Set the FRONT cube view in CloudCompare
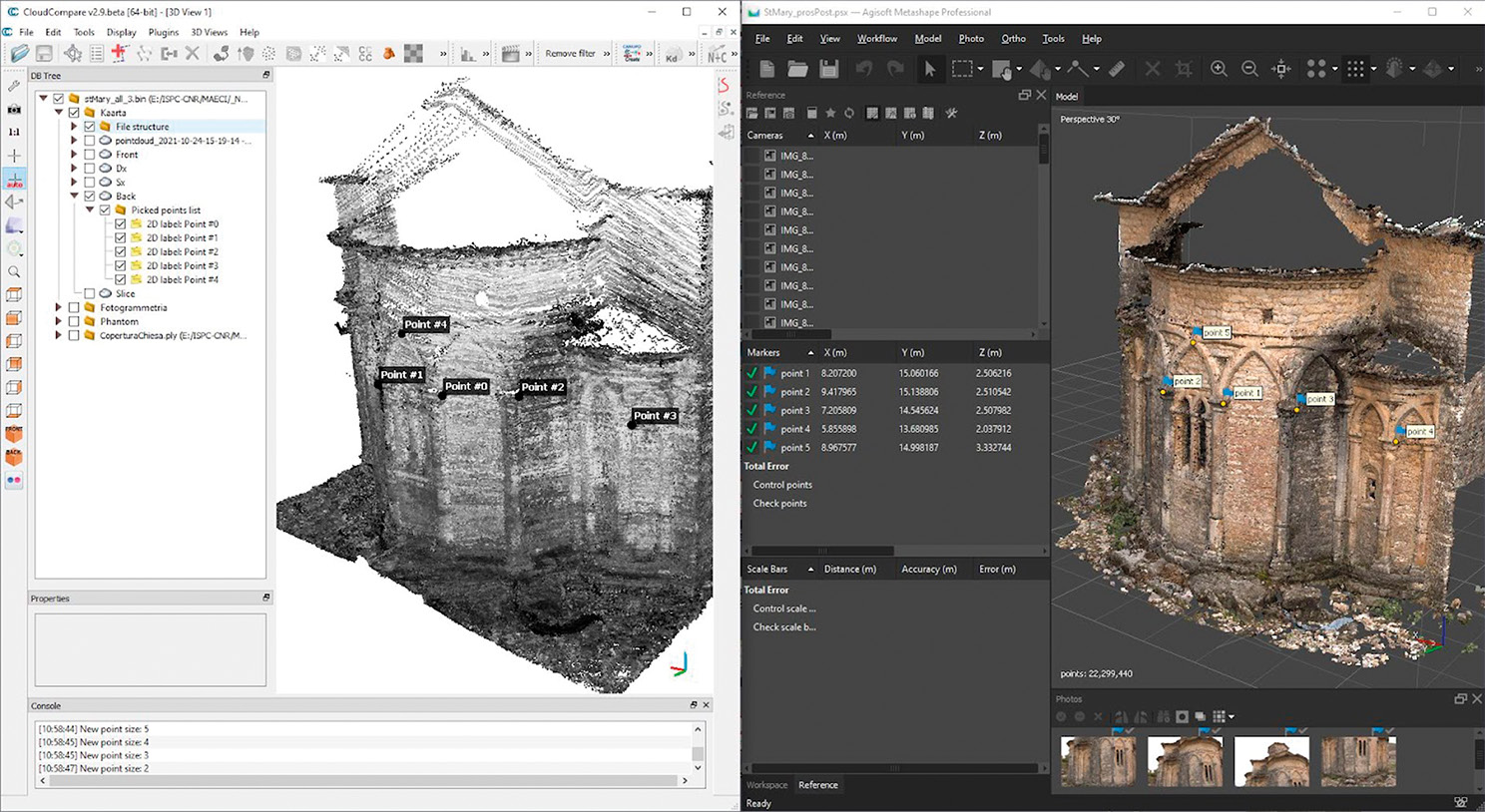The width and height of the screenshot is (1485, 812). coord(14,434)
